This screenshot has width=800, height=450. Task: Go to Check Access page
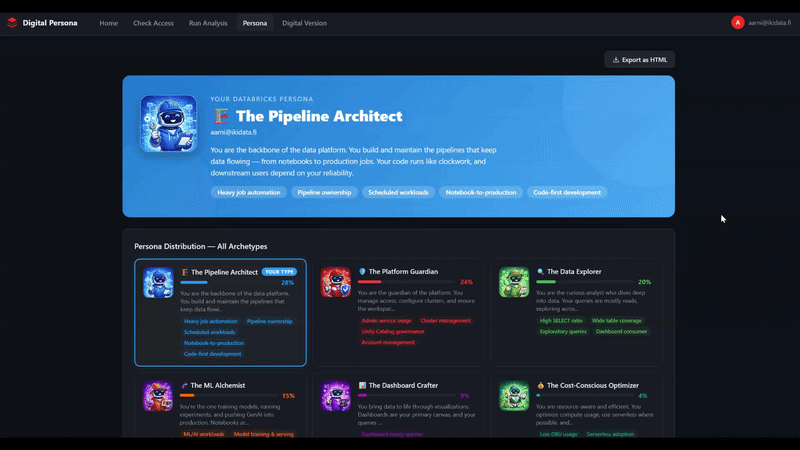pos(153,23)
